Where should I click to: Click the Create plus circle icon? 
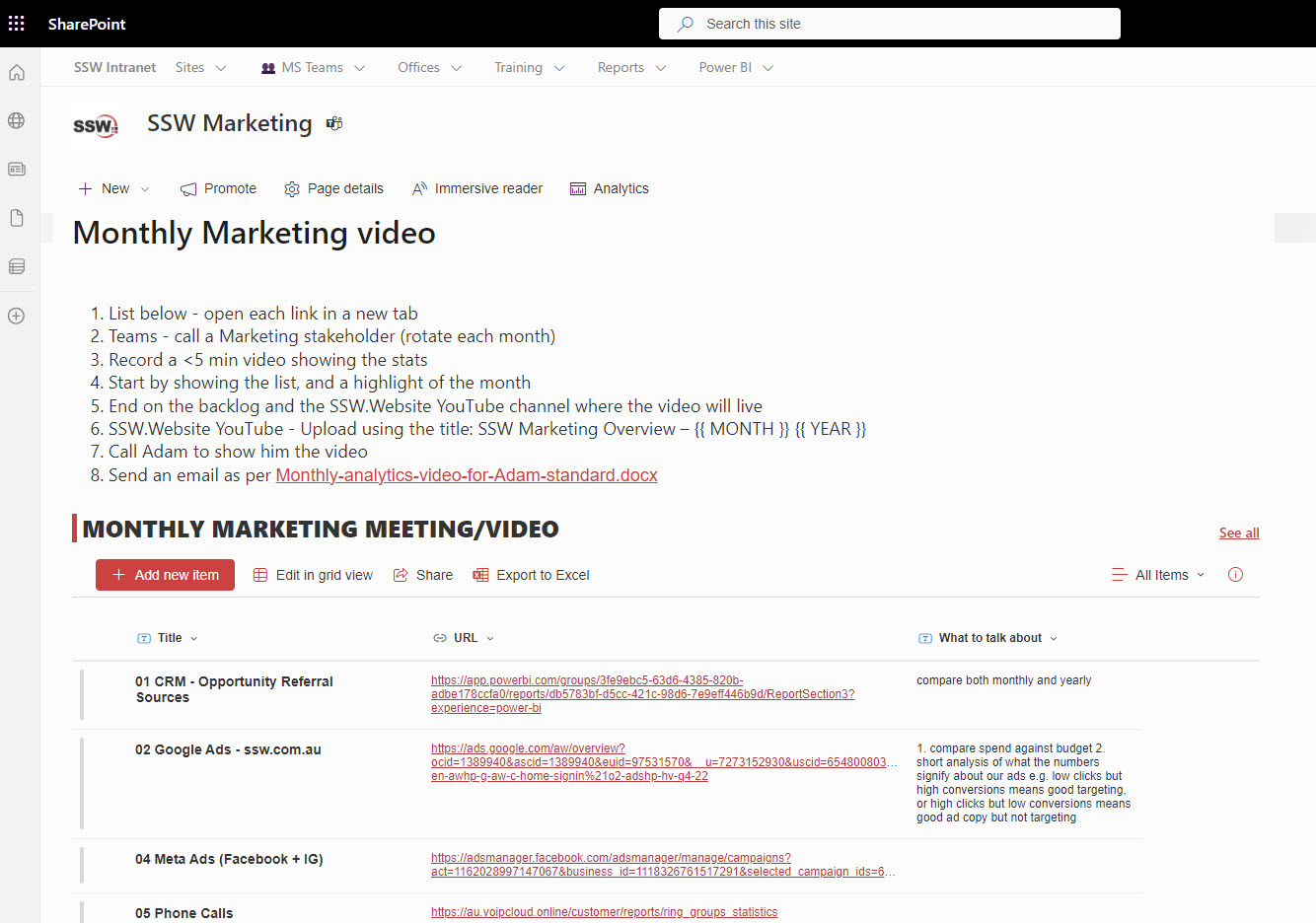[17, 317]
